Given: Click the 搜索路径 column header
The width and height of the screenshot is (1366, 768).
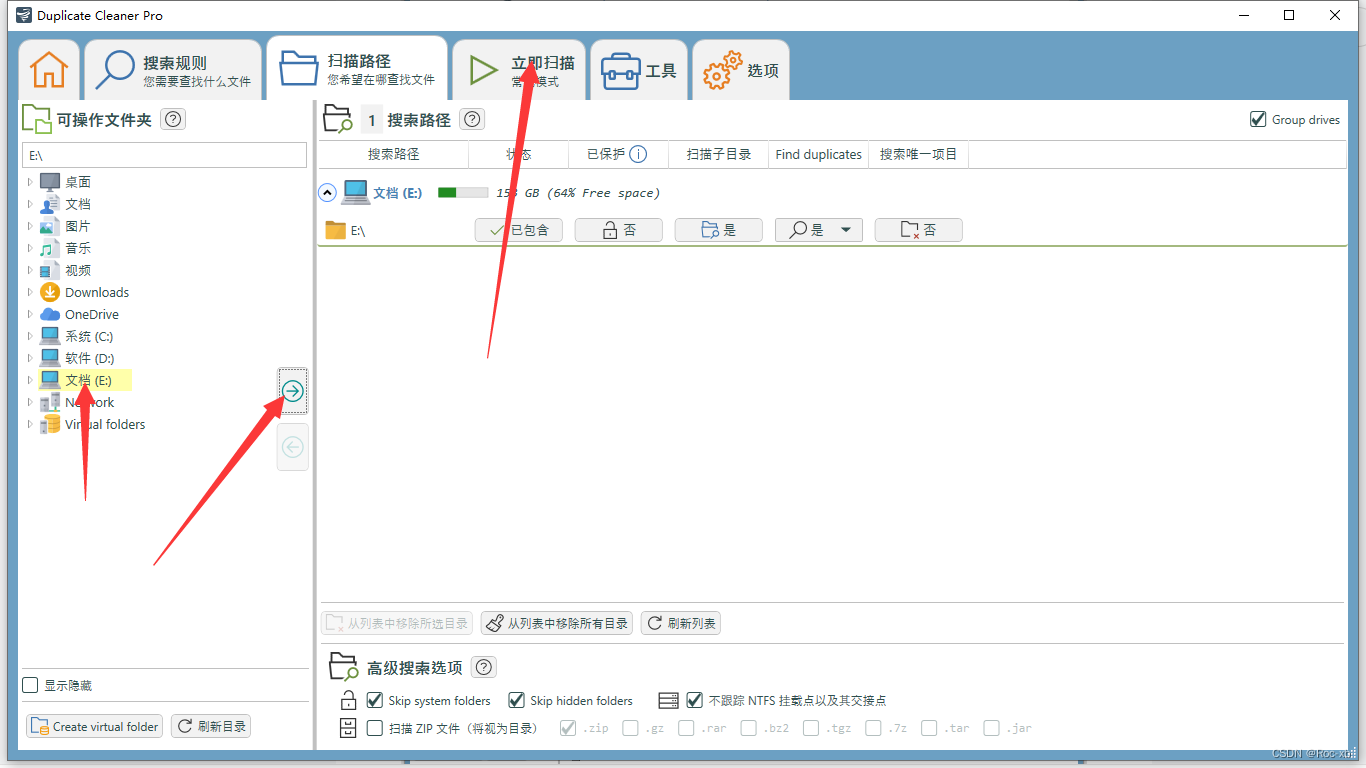Looking at the screenshot, I should [x=393, y=154].
